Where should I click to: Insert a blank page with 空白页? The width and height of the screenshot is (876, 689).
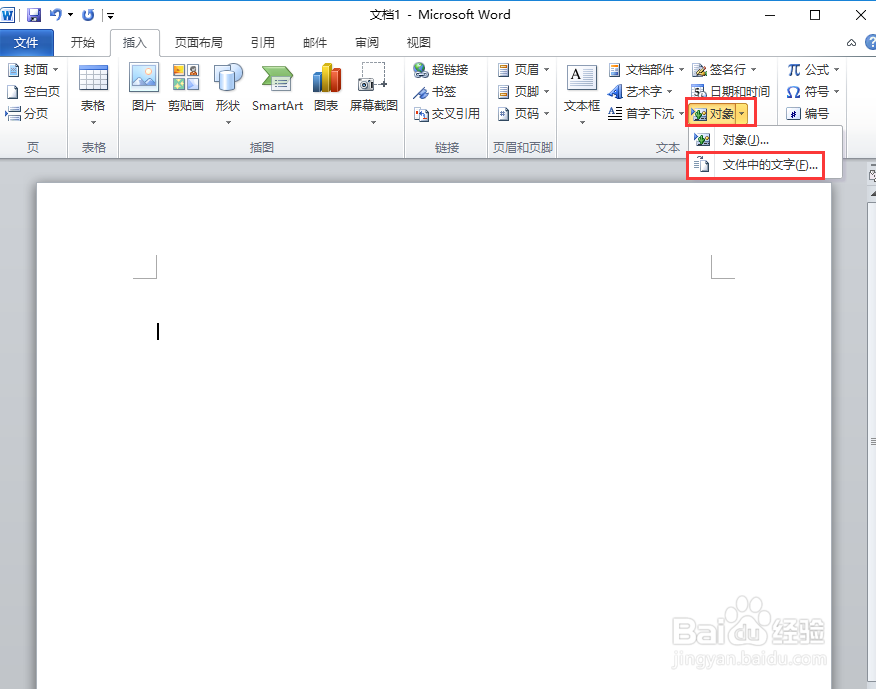click(x=33, y=92)
